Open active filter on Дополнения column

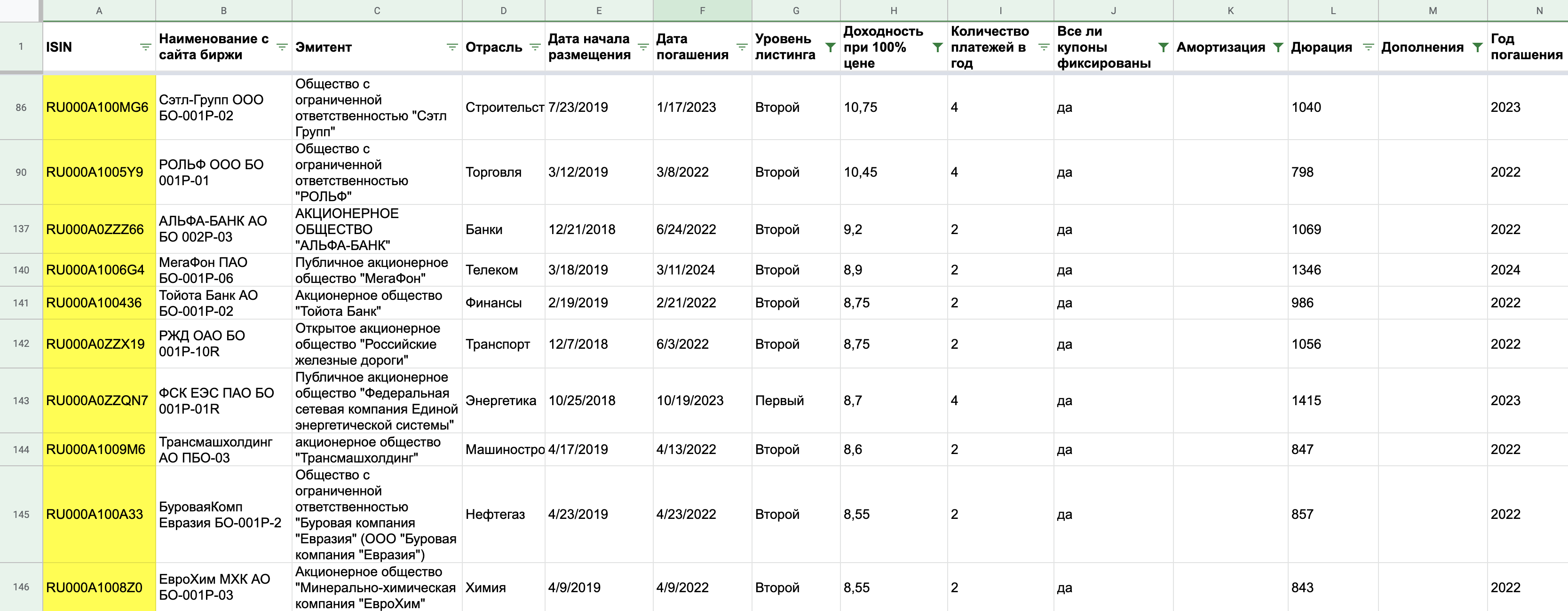pyautogui.click(x=1477, y=47)
